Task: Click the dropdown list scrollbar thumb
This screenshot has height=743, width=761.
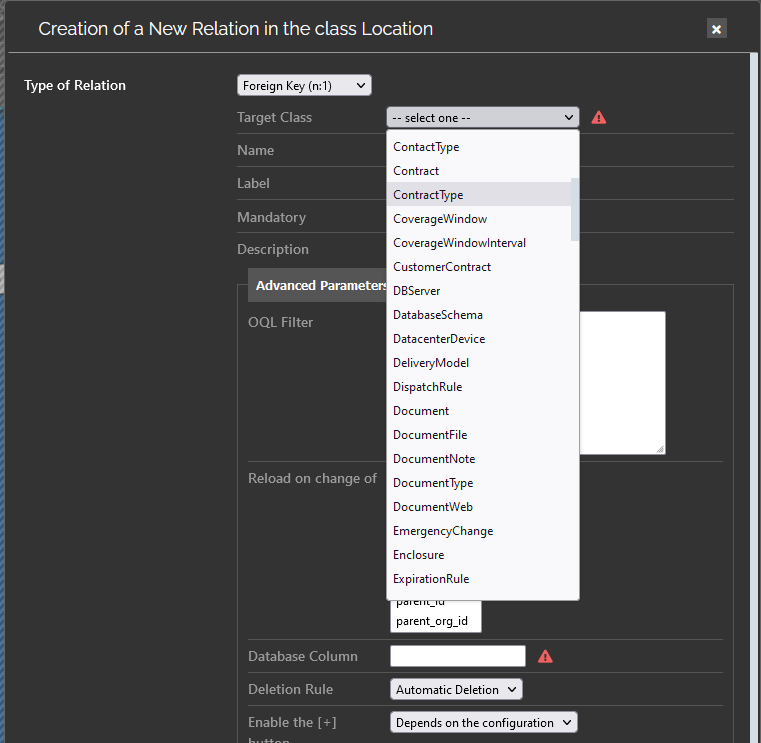Action: pyautogui.click(x=574, y=209)
